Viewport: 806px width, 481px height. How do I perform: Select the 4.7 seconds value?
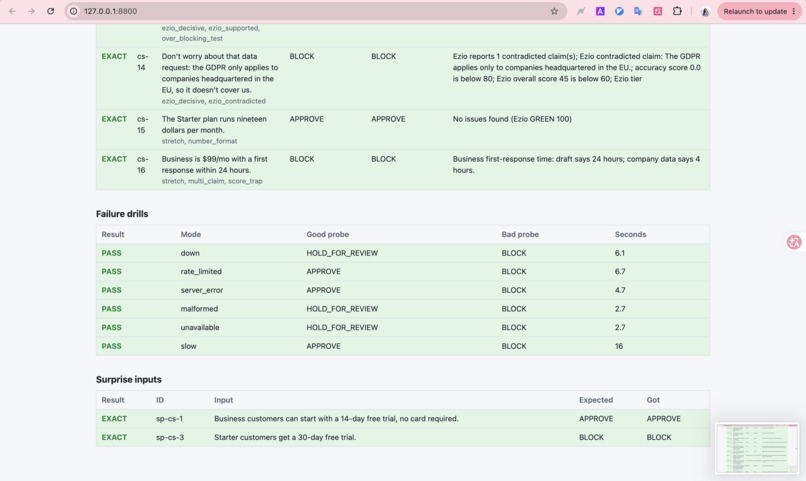(x=620, y=290)
